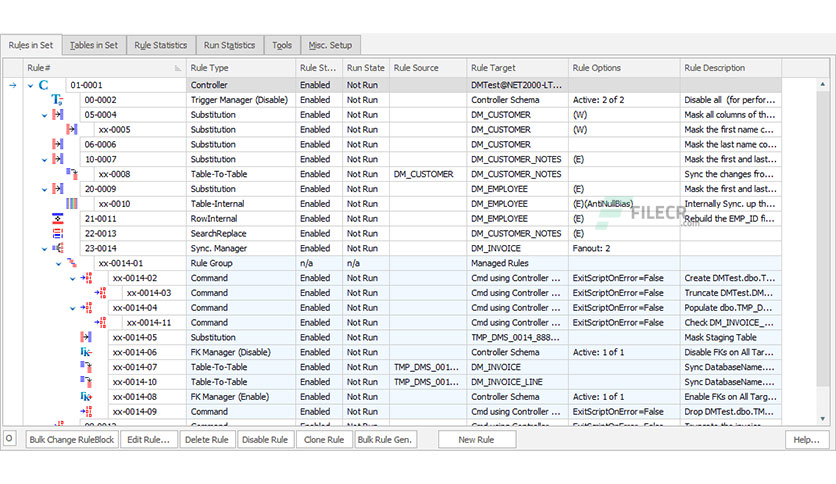Collapse the 05-0004 Substitution node

(x=44, y=115)
